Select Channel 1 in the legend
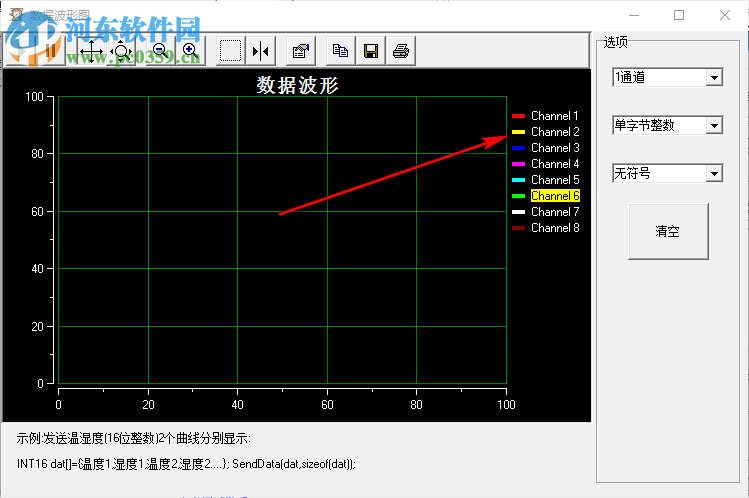Screen dimensions: 749x498 [x=555, y=116]
